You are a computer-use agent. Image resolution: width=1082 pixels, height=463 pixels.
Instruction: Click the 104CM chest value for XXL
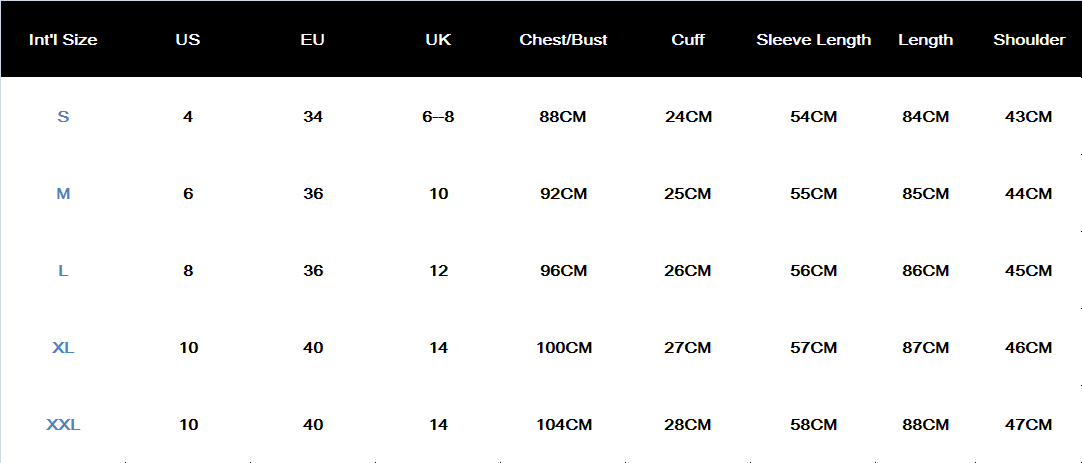point(564,425)
